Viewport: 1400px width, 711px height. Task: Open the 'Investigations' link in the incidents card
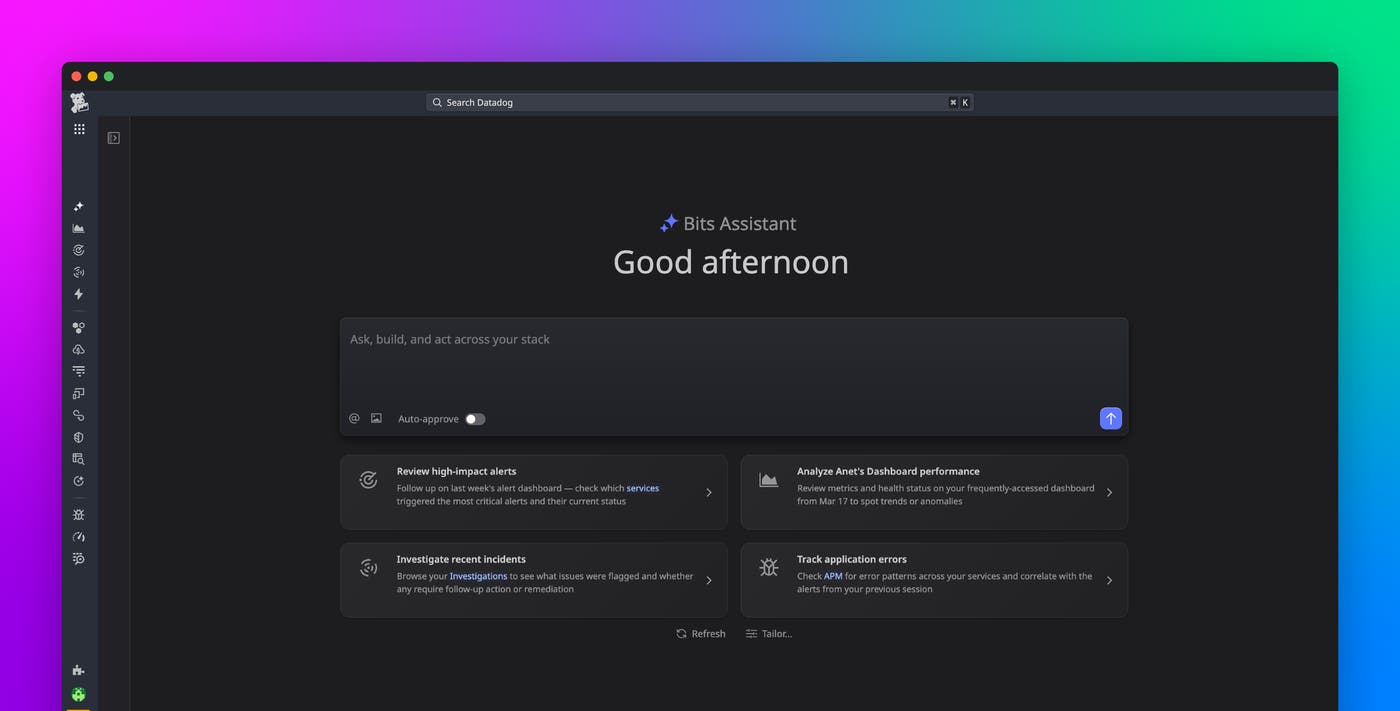click(479, 576)
